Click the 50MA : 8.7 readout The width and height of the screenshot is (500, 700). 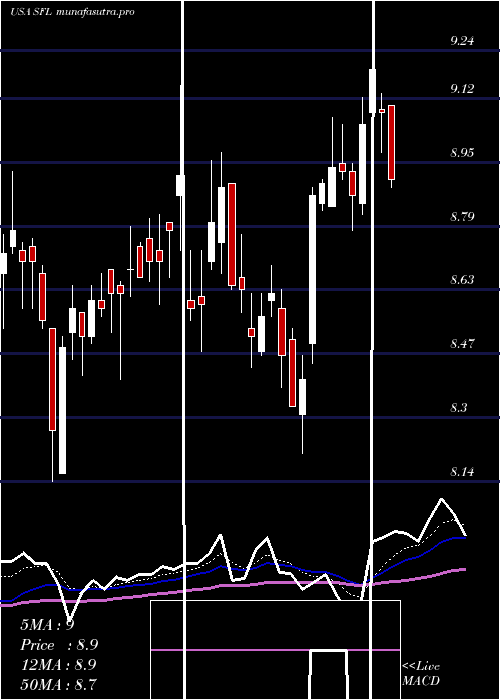click(x=59, y=684)
